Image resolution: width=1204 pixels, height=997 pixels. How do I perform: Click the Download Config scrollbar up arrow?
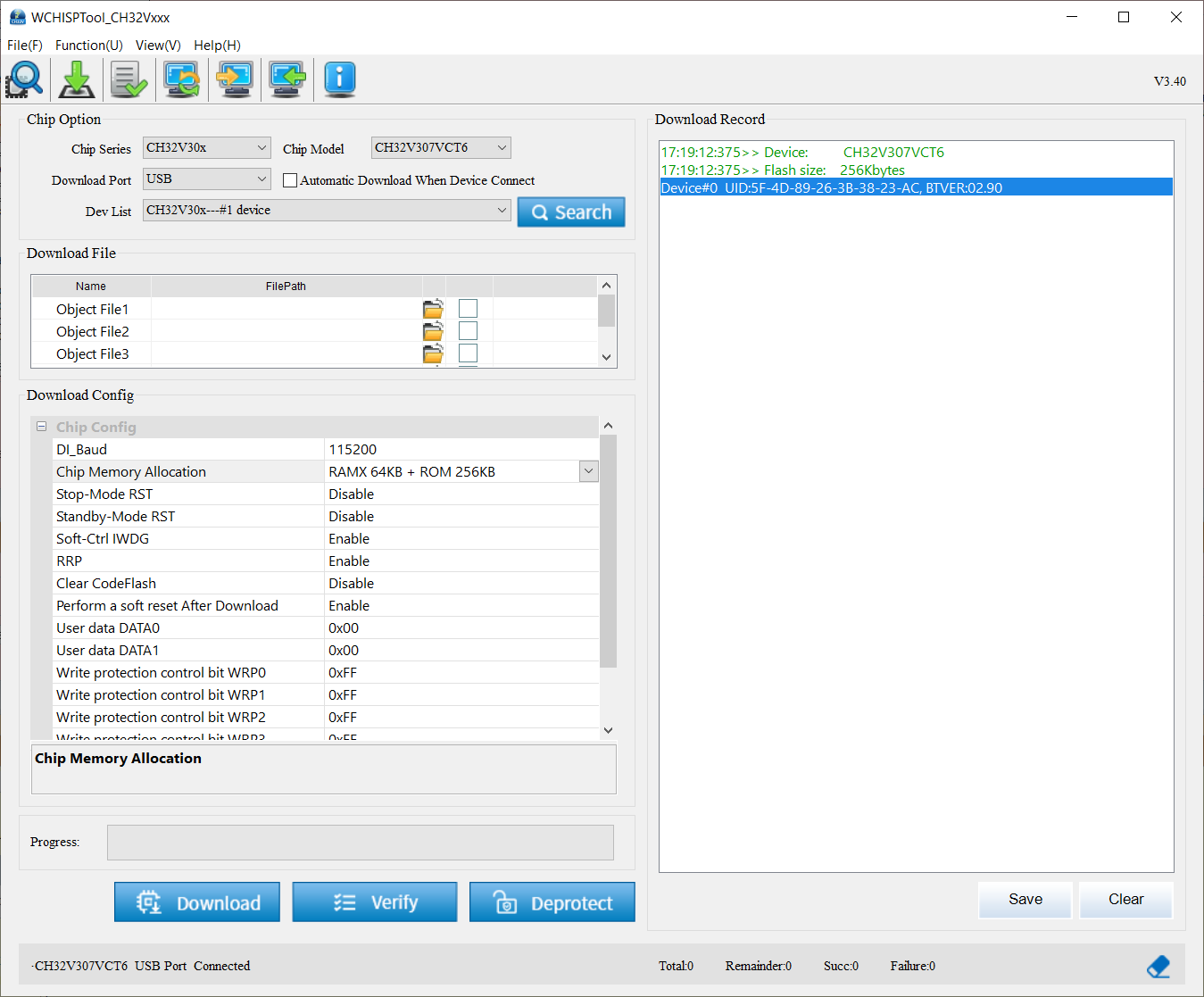pos(609,426)
